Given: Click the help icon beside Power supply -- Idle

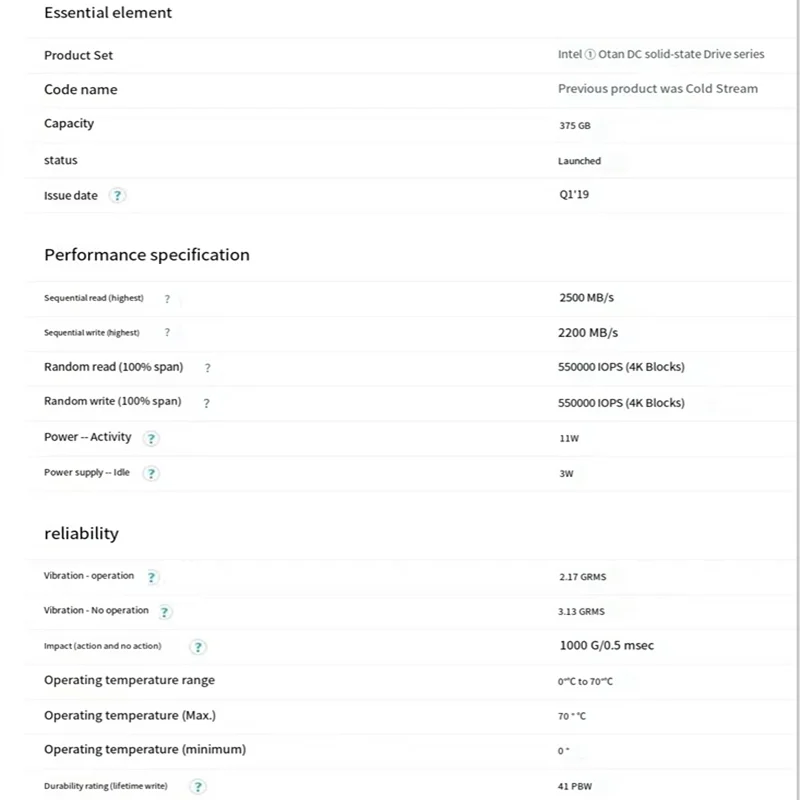Looking at the screenshot, I should [151, 473].
